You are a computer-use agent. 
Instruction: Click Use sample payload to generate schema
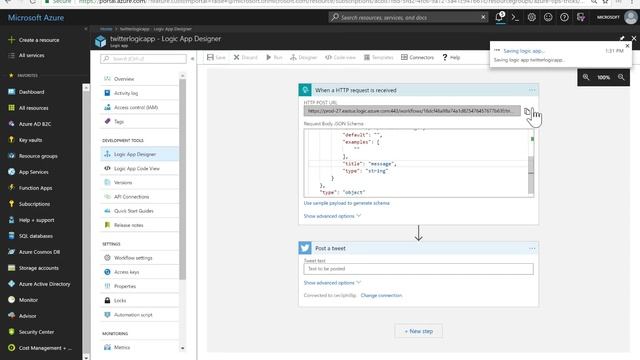347,203
